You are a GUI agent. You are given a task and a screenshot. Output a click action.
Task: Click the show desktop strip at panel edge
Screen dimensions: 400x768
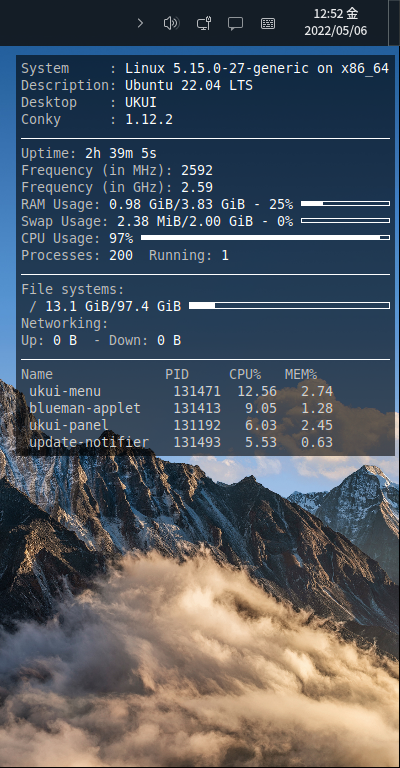[394, 23]
